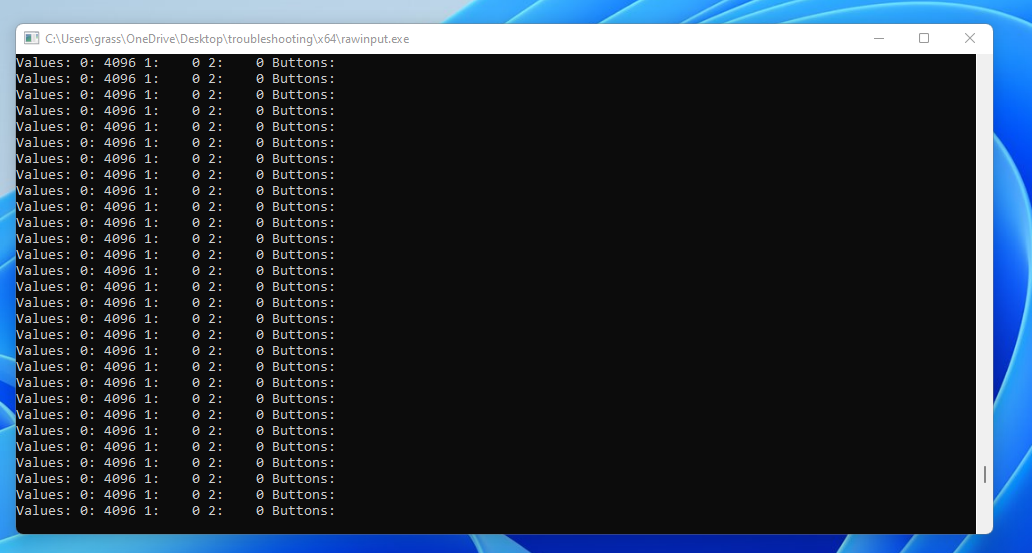Minimize the rawinput.exe console window

(879, 38)
